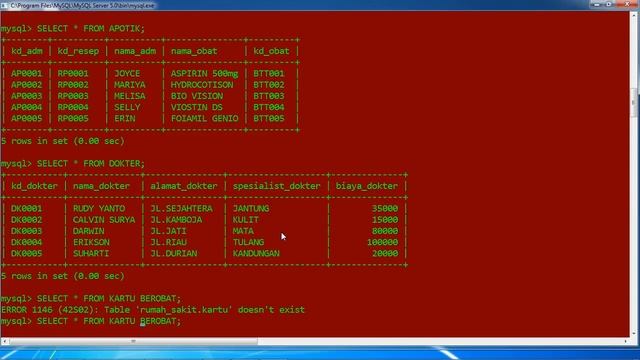This screenshot has height=360, width=640.
Task: Click the ERROR 1146 message line
Action: point(153,310)
